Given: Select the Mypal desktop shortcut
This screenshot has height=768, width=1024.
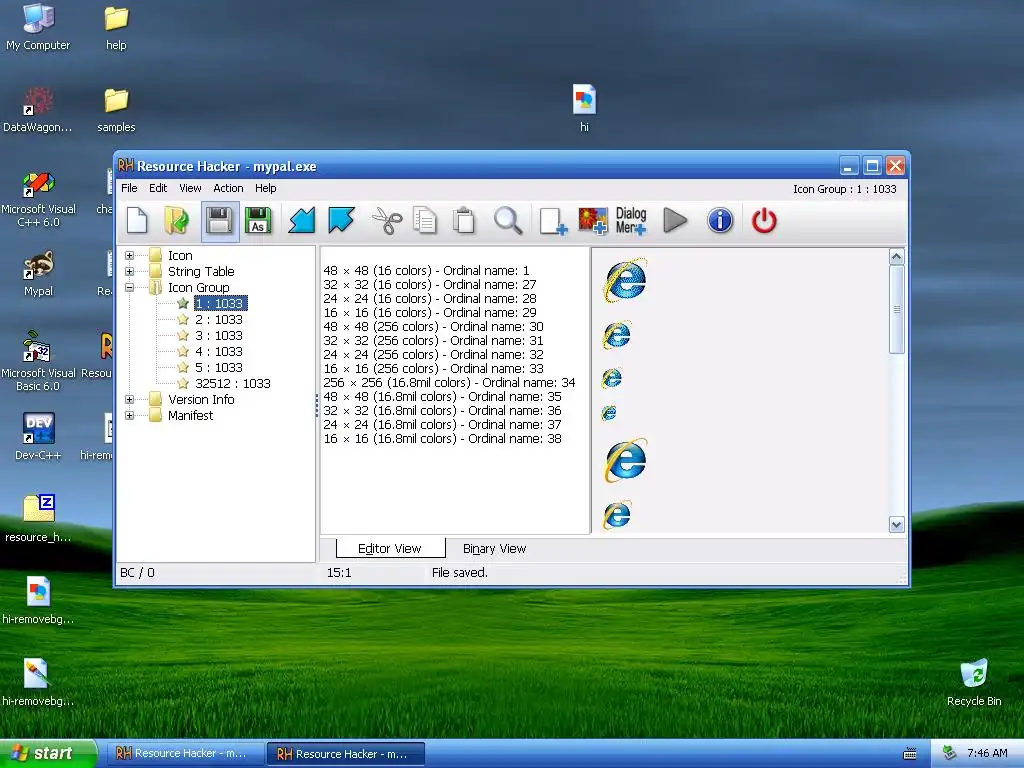Looking at the screenshot, I should click(38, 273).
